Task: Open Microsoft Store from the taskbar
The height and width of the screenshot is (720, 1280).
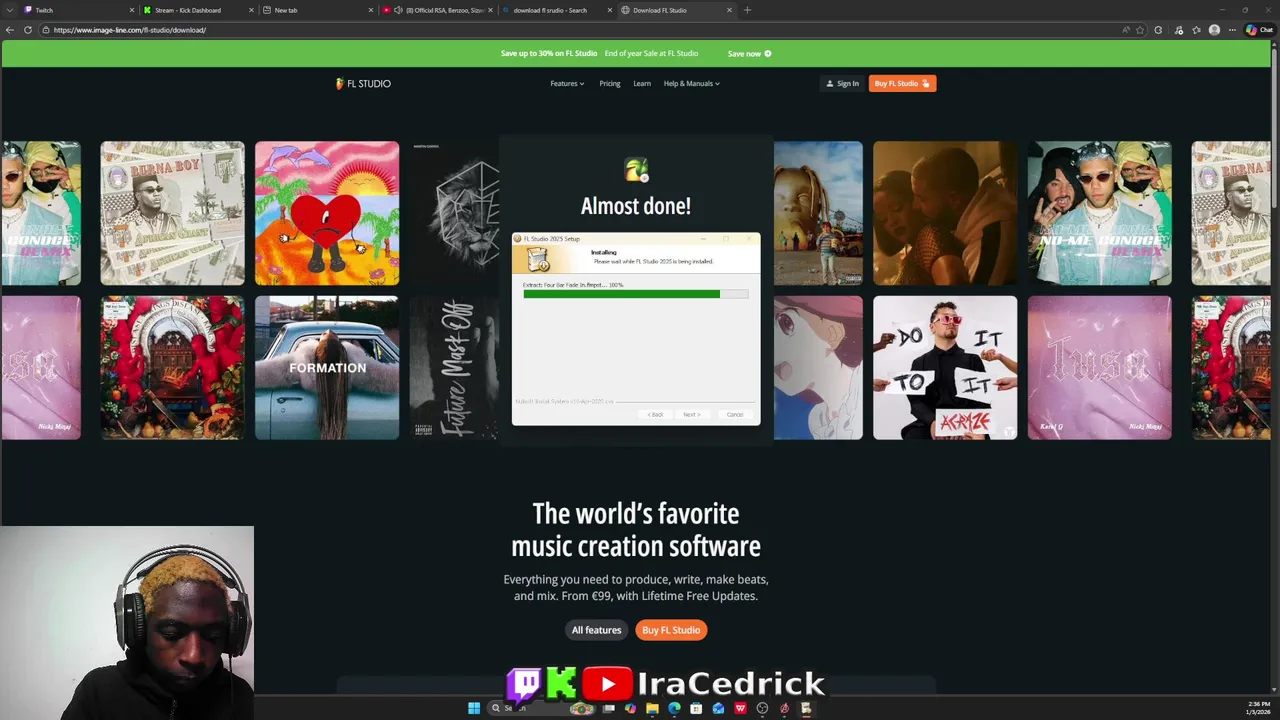Action: pos(696,708)
